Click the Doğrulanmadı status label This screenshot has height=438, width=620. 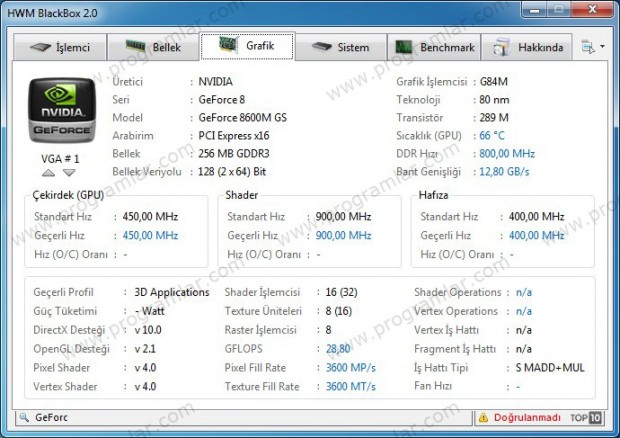coord(527,417)
